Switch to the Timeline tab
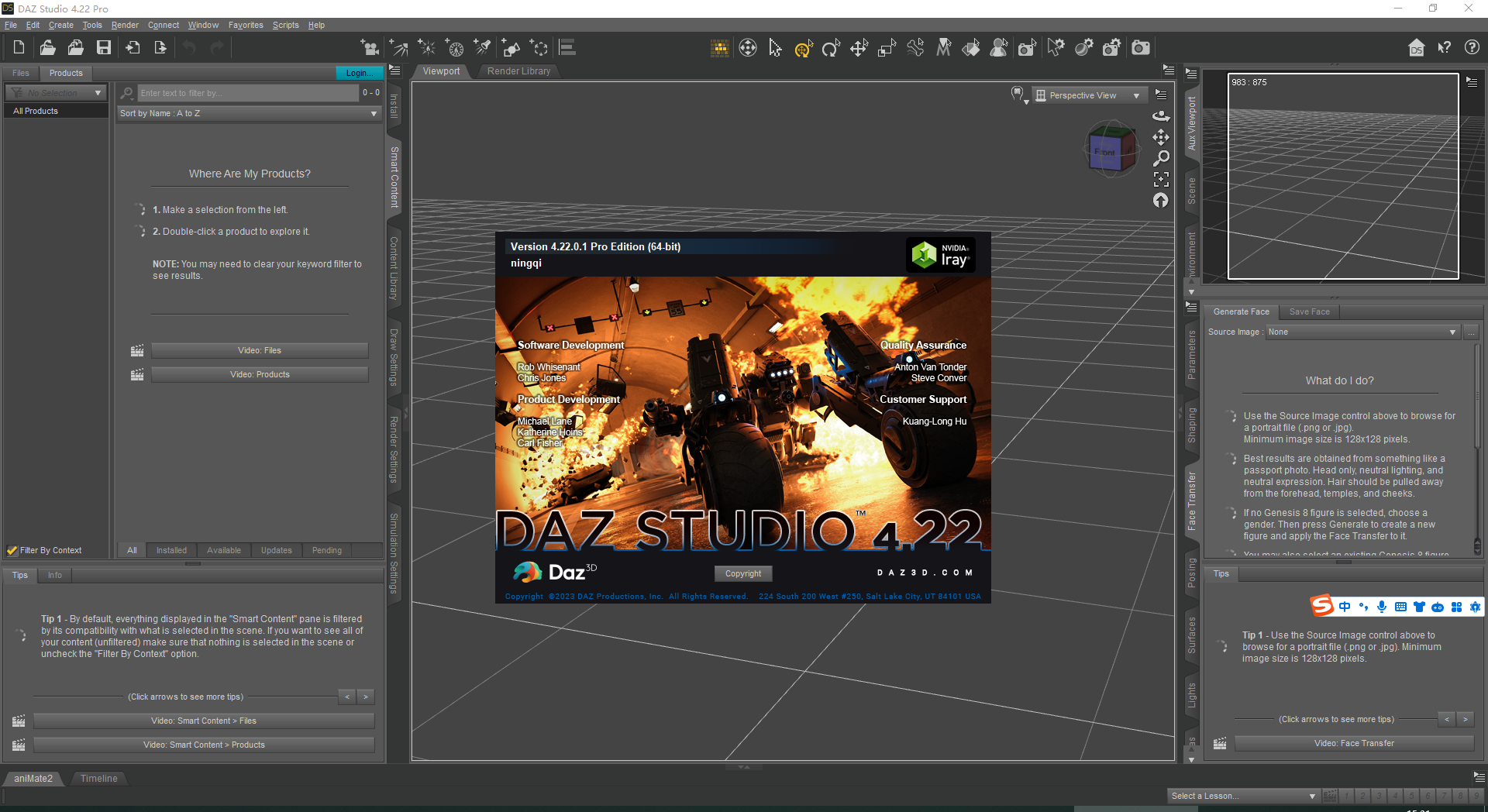Image resolution: width=1488 pixels, height=812 pixels. pyautogui.click(x=98, y=779)
